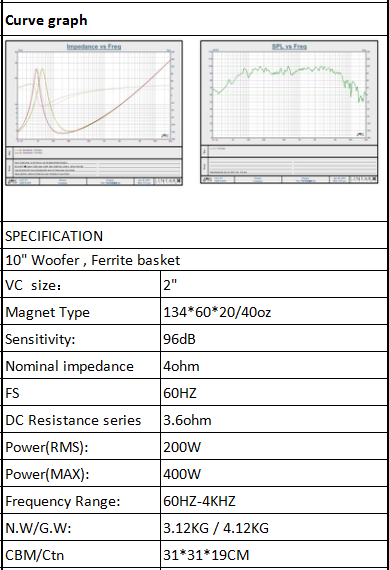Click the Impedance vs Freq title link
This screenshot has height=570, width=389.
pos(94,47)
